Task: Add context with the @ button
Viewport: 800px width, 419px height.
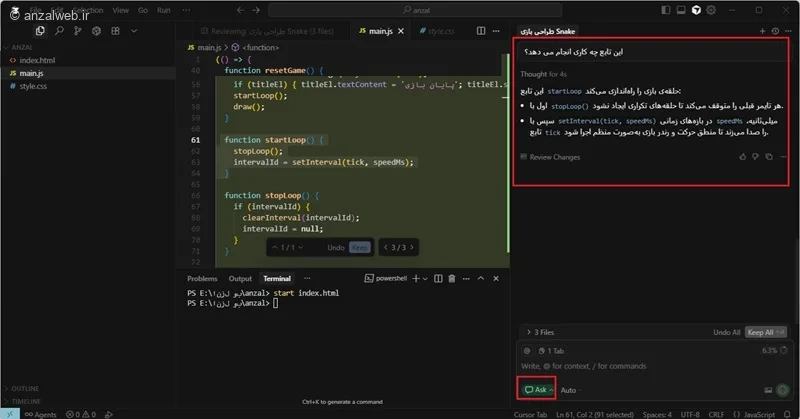Action: (527, 351)
